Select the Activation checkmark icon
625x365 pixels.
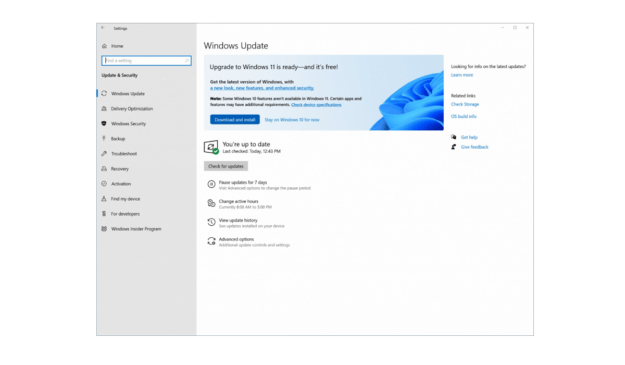pyautogui.click(x=104, y=184)
